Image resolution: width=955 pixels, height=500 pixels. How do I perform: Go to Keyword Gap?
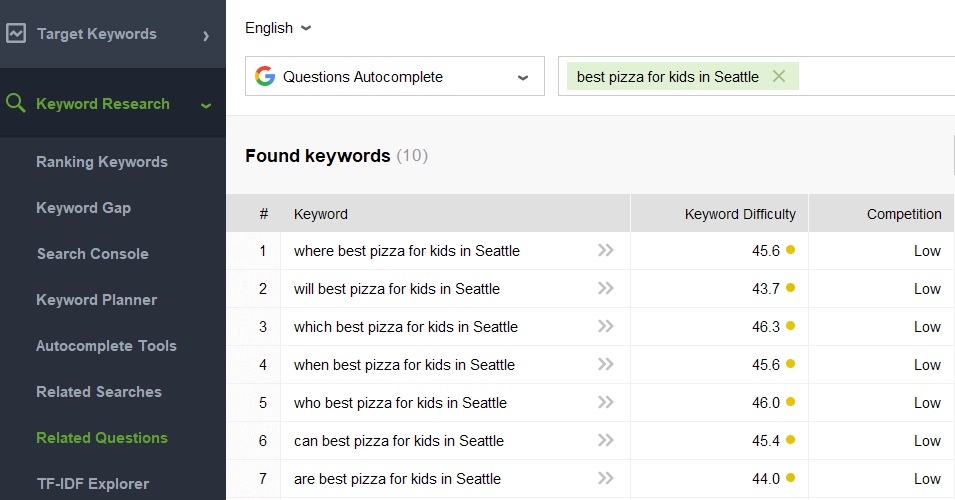click(84, 208)
